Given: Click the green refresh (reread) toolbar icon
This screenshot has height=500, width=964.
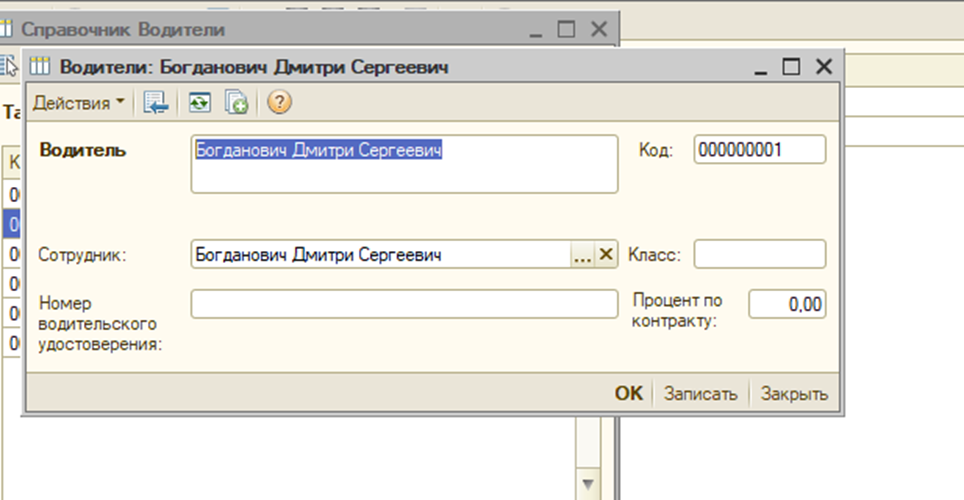Looking at the screenshot, I should coord(202,102).
